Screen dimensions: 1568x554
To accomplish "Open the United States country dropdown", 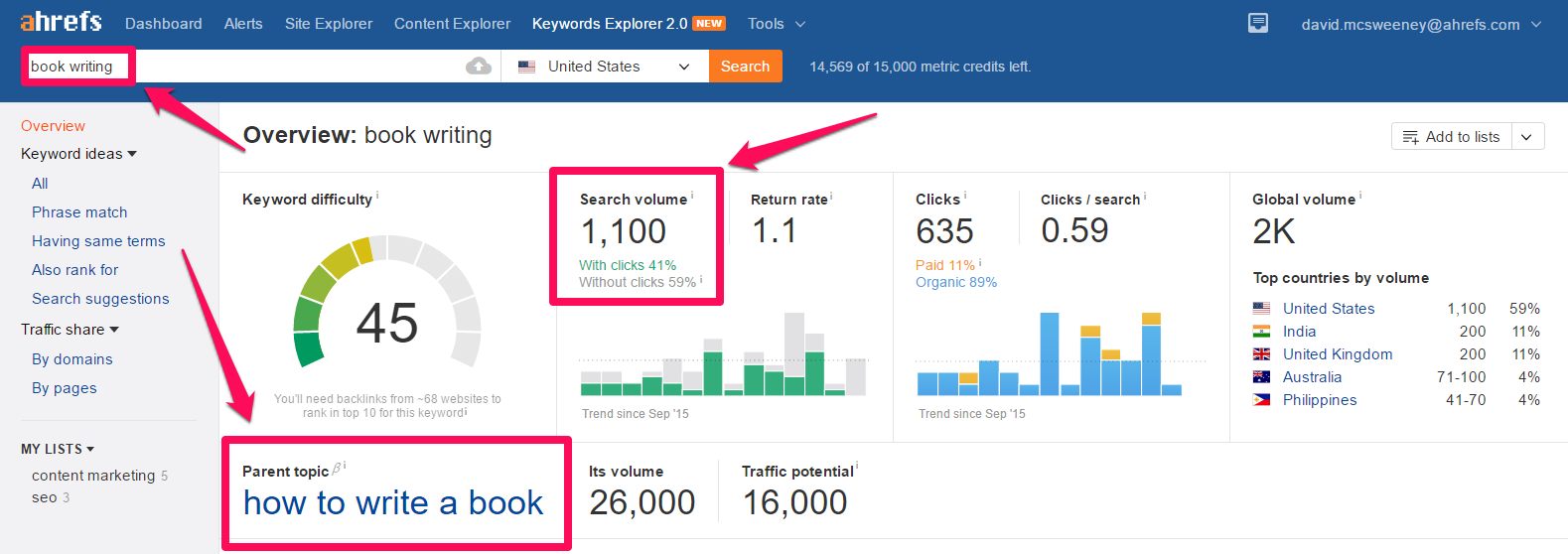I will [x=604, y=67].
